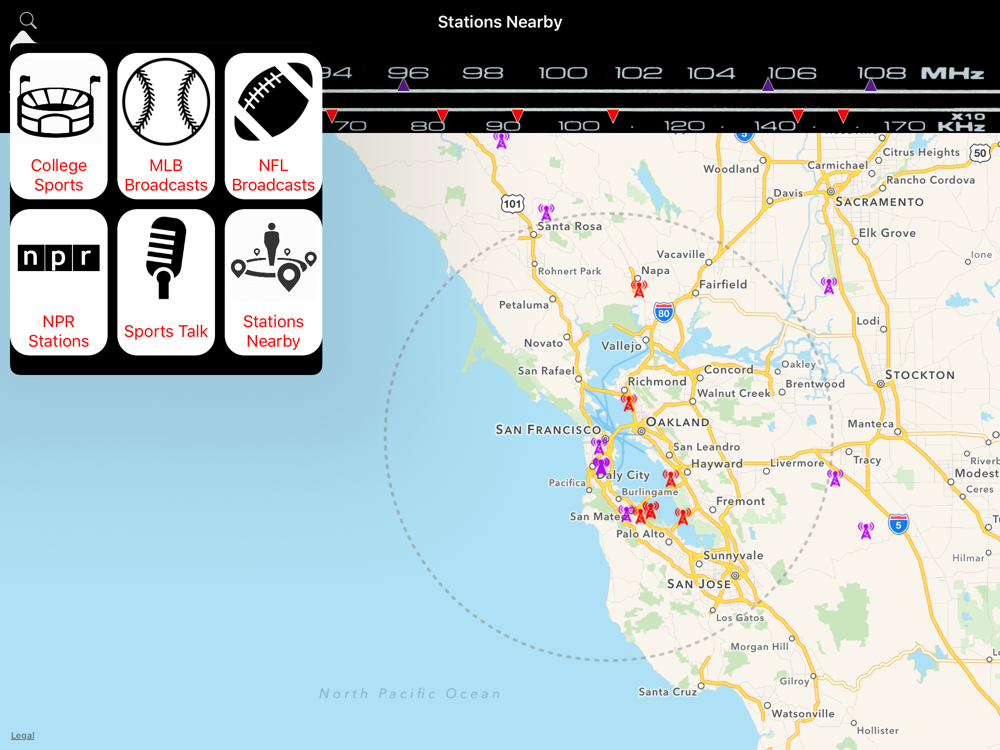This screenshot has width=1000, height=750.
Task: Tap red AM marker near 80 on dial
Action: coord(442,115)
